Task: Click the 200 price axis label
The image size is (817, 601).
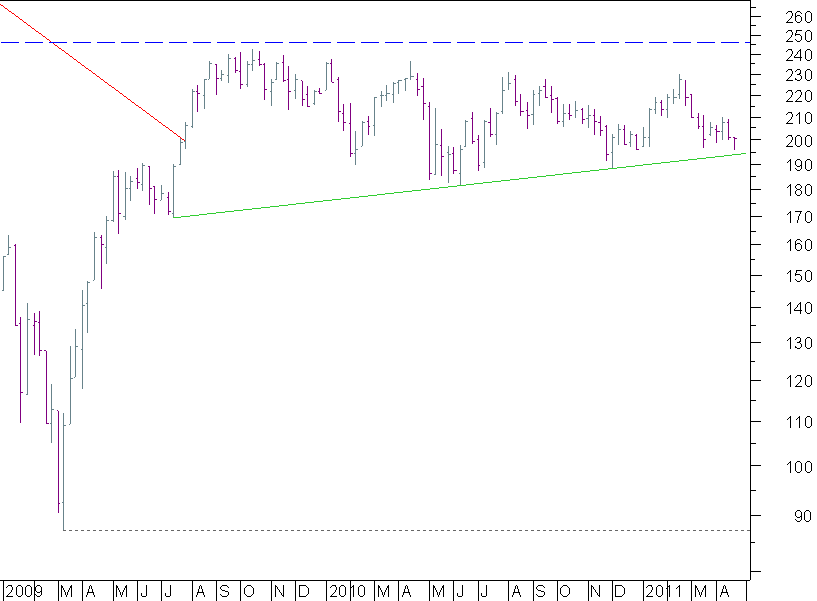Action: pyautogui.click(x=799, y=141)
